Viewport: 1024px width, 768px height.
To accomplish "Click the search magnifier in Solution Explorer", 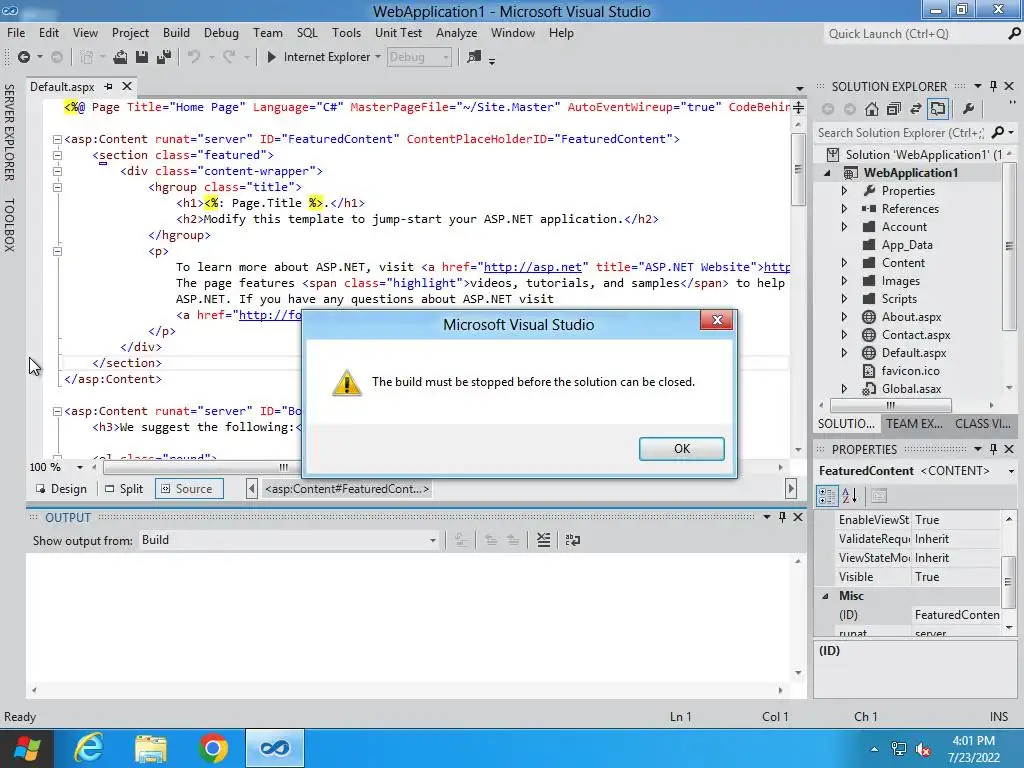I will pos(997,133).
